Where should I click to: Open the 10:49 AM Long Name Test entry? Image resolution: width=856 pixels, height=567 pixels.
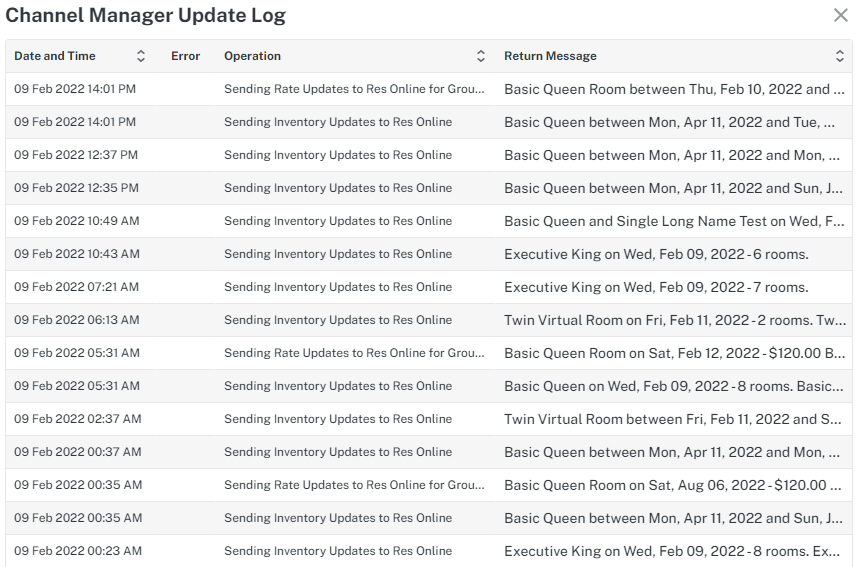[x=429, y=221]
